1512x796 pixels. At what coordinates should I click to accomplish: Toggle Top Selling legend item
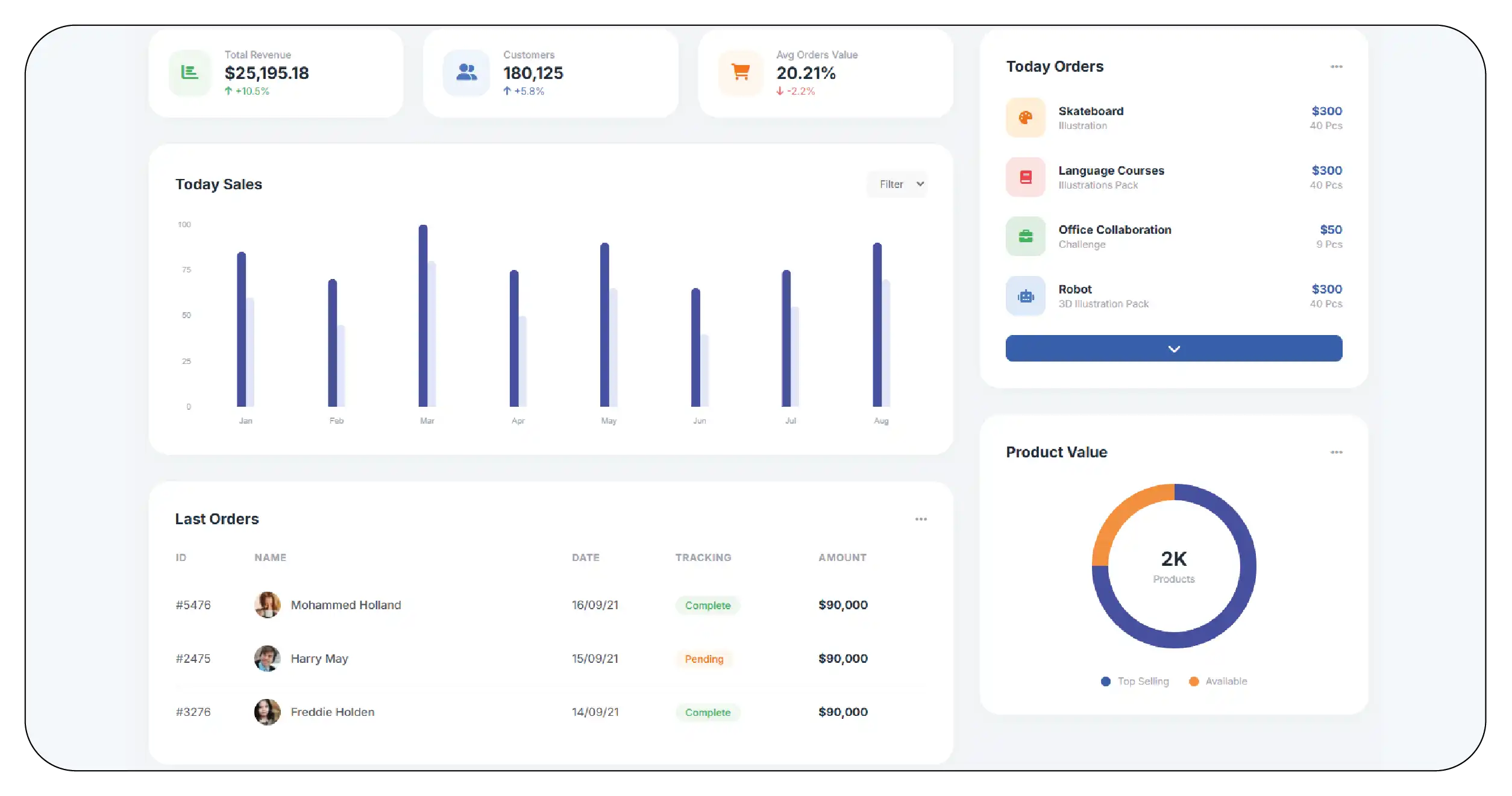(x=1135, y=682)
